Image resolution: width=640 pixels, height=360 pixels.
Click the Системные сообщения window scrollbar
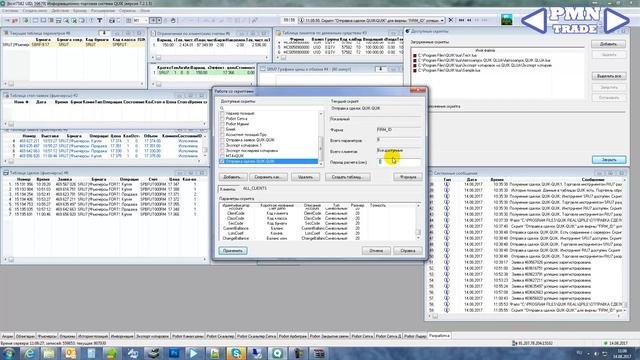pyautogui.click(x=624, y=245)
